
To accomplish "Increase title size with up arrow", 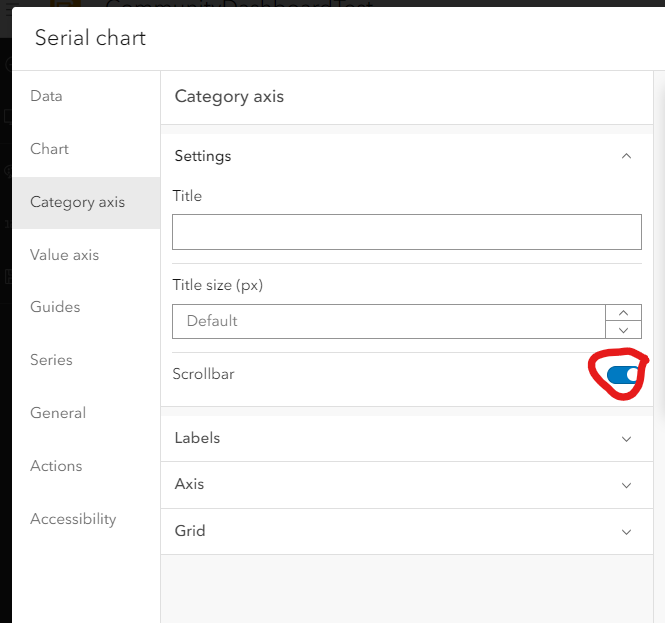I will click(x=624, y=313).
